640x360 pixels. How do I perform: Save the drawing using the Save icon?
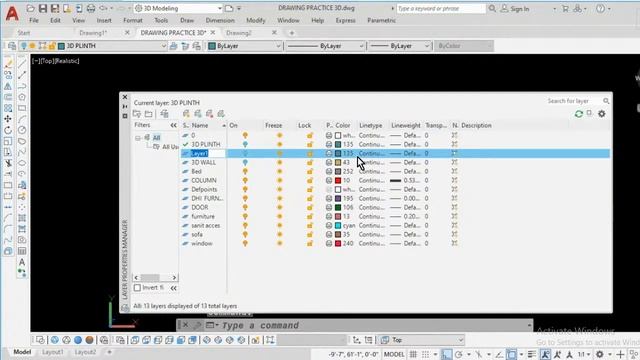pos(43,8)
